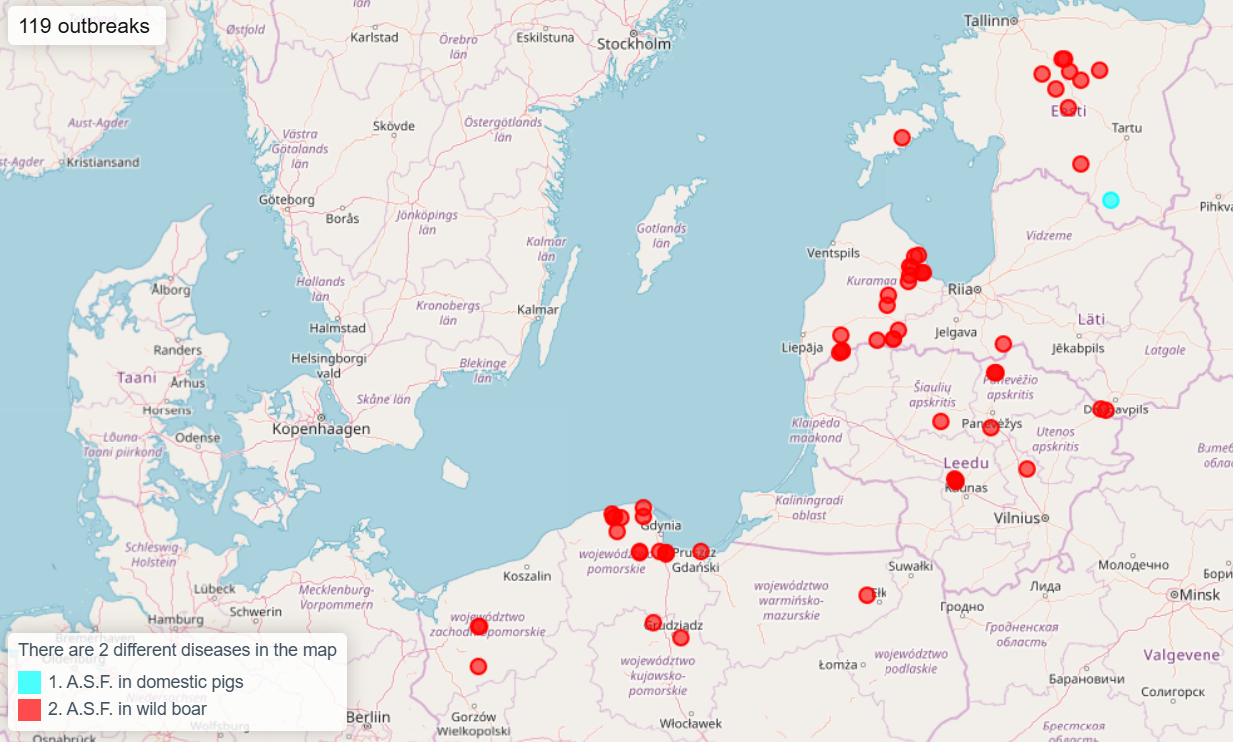Click the marker just above Grudziądz
The height and width of the screenshot is (742, 1233).
coord(653,622)
